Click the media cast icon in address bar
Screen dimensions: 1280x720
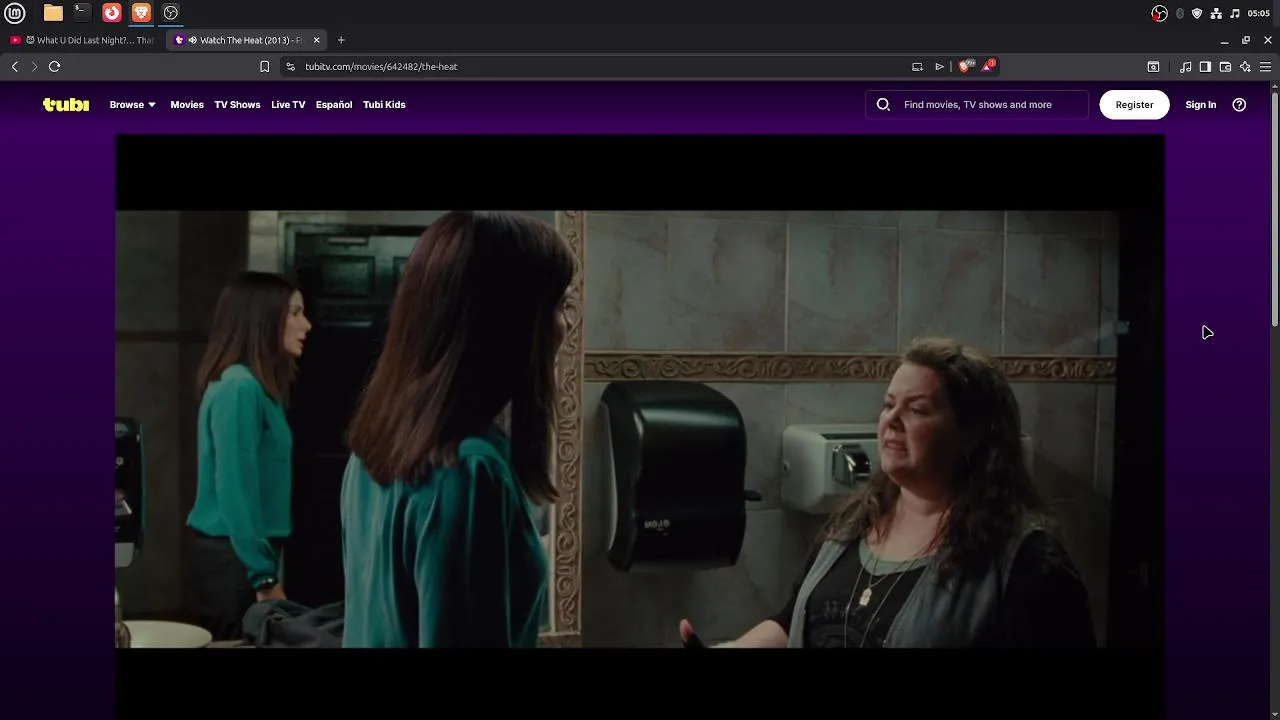(917, 66)
